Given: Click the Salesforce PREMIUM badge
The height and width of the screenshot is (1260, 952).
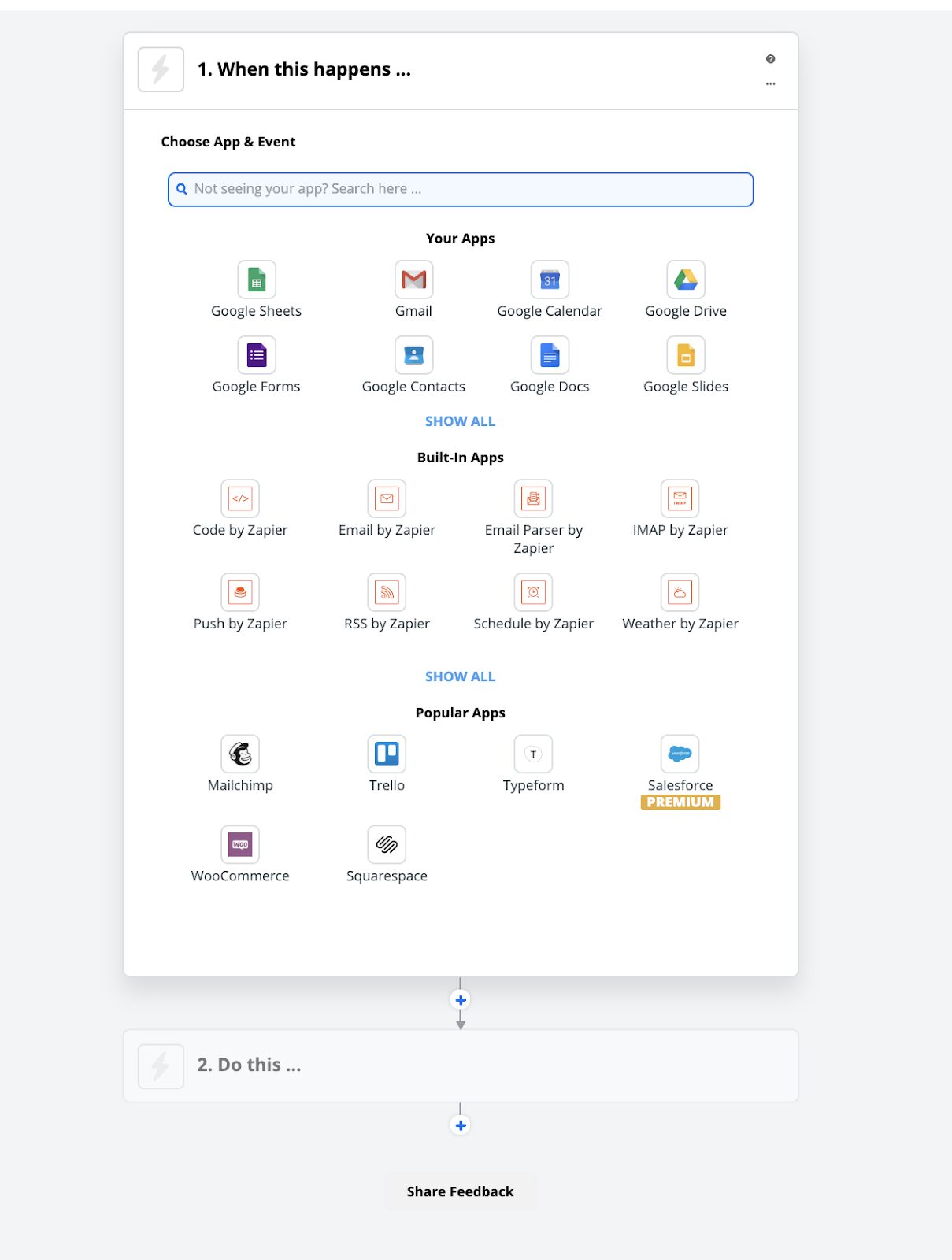Looking at the screenshot, I should pyautogui.click(x=680, y=802).
